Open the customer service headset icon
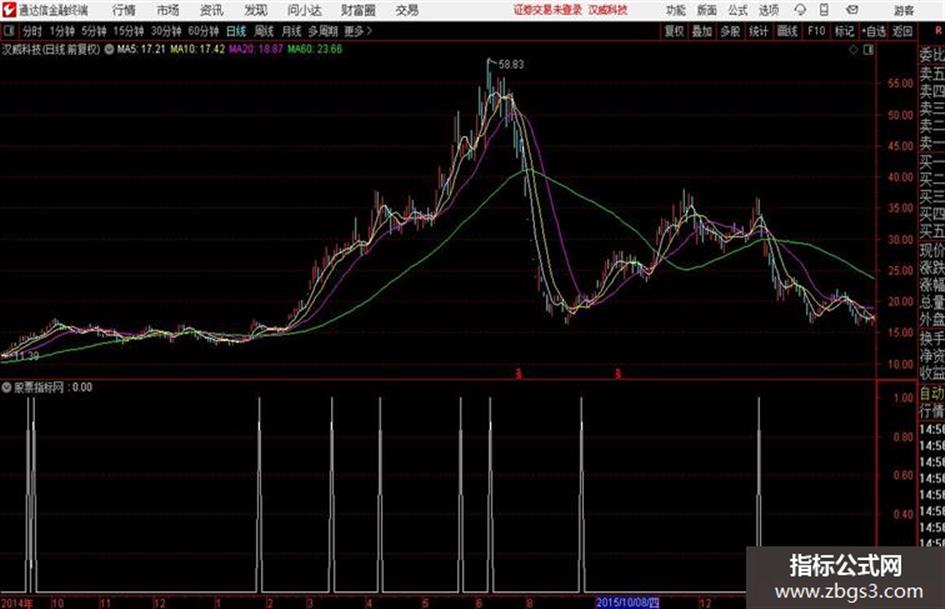Screen dimensions: 945x609 [800, 10]
